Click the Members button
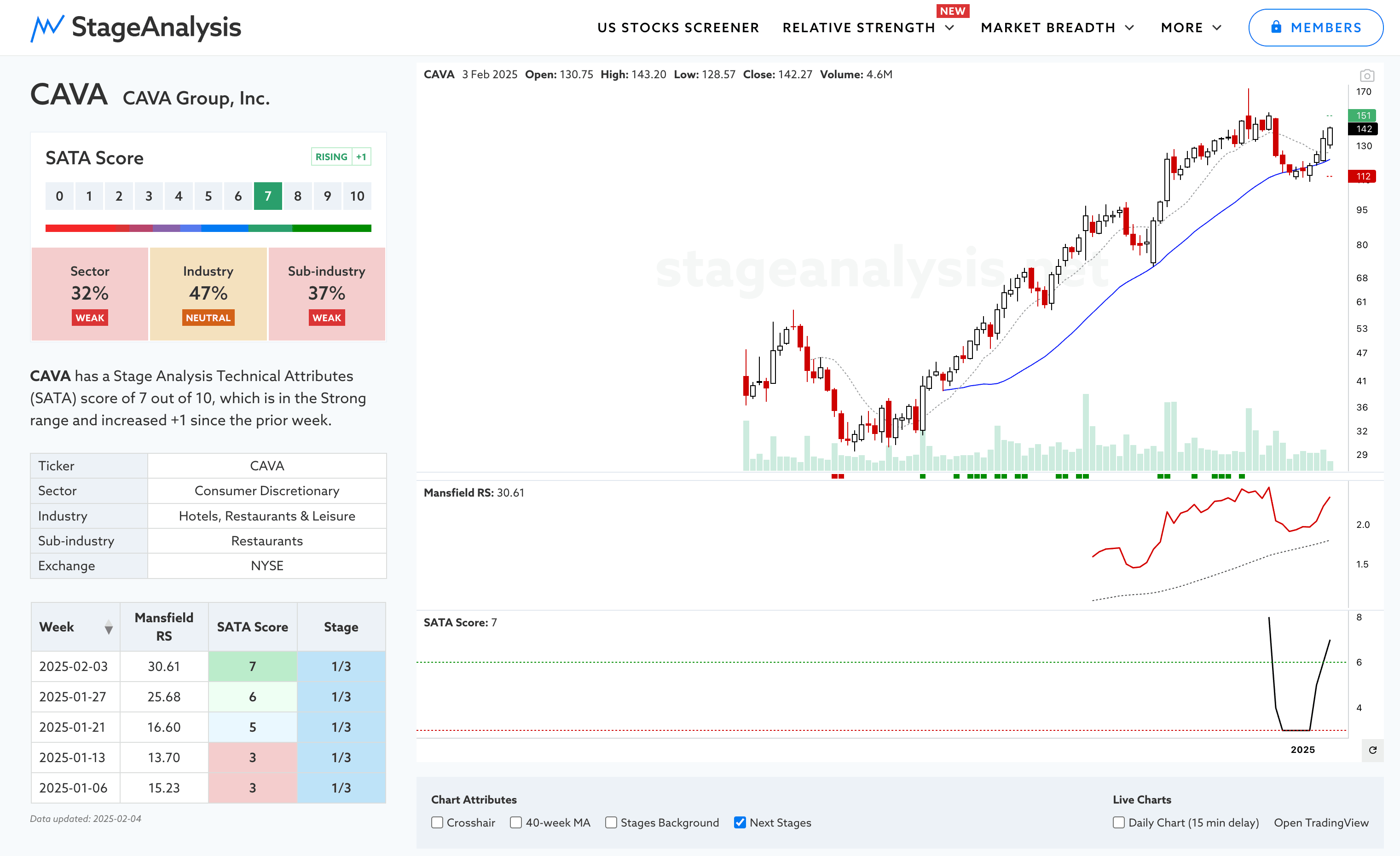1400x856 pixels. [x=1315, y=27]
